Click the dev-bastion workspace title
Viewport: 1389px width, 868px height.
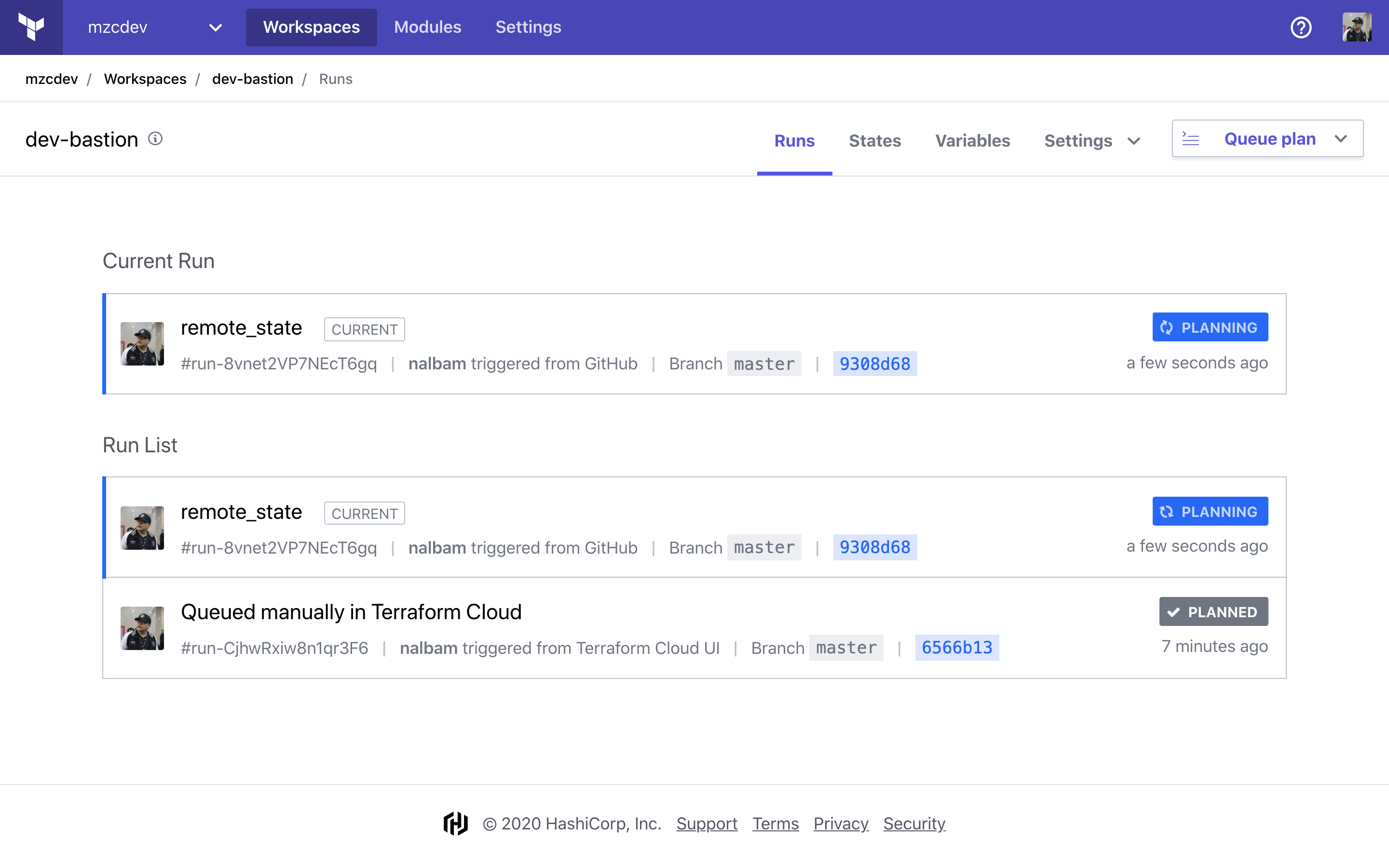tap(82, 139)
